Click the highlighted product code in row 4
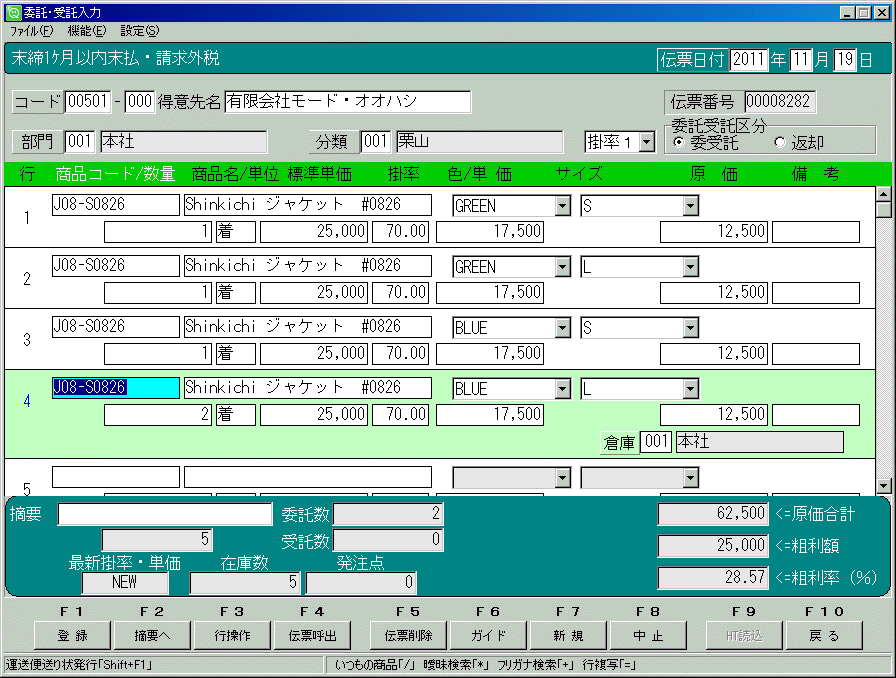 [115, 388]
